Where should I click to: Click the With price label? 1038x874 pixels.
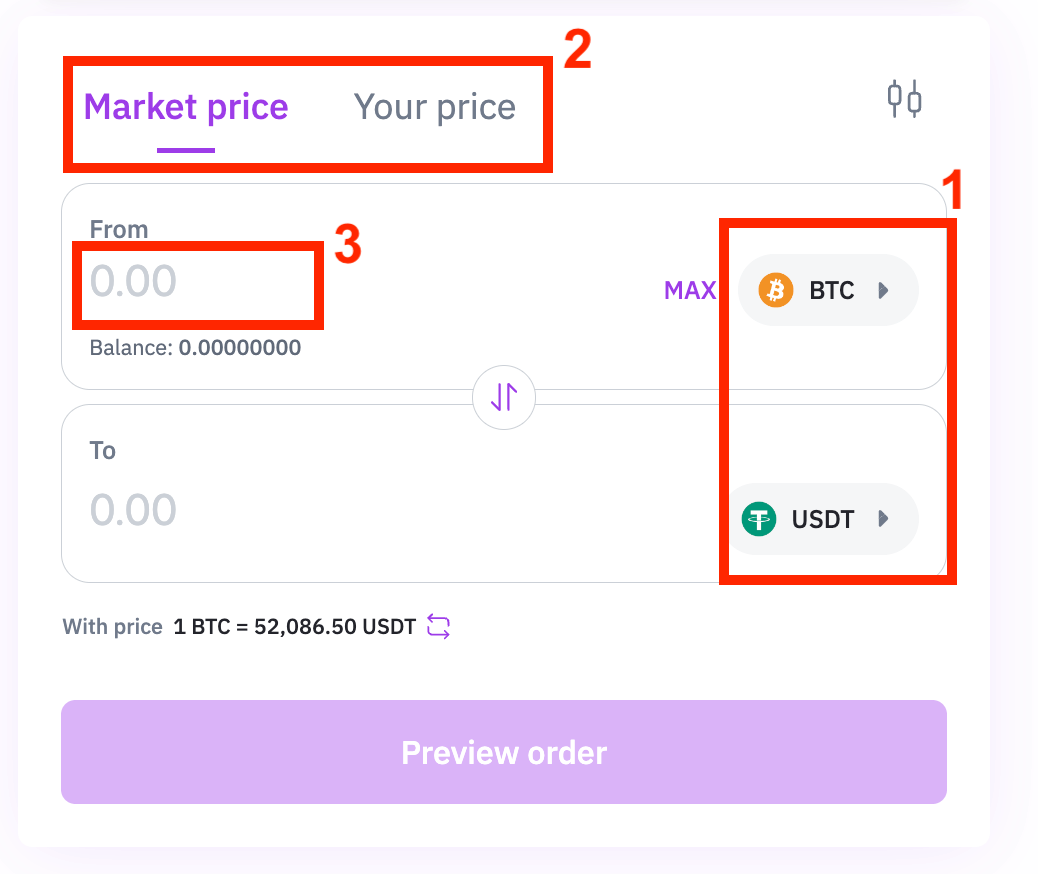[113, 626]
